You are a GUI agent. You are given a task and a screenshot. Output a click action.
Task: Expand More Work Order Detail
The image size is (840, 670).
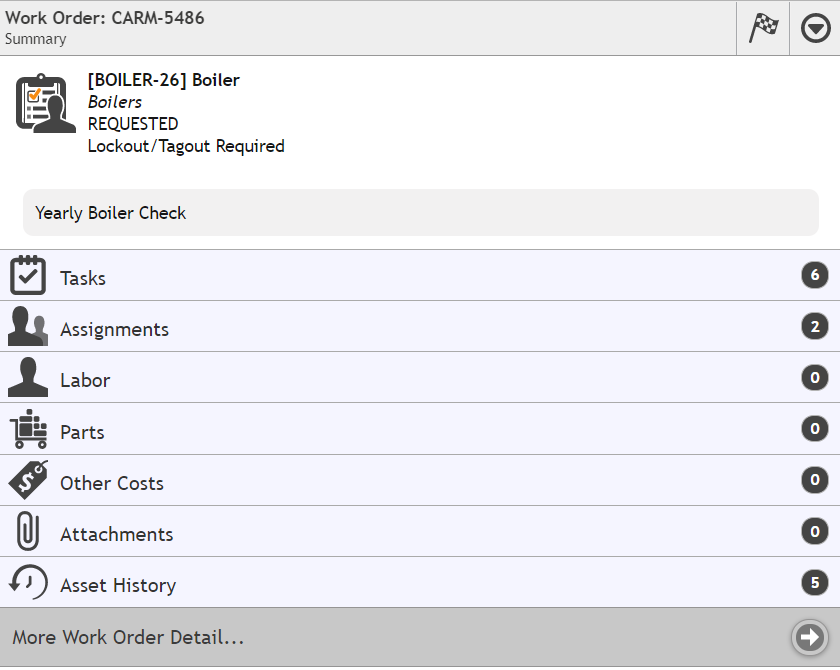(128, 637)
